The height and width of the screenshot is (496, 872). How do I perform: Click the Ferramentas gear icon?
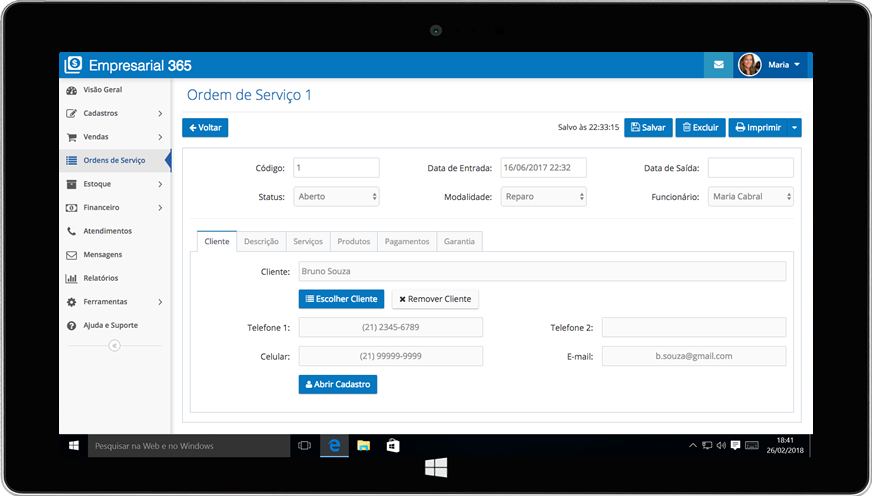click(x=71, y=302)
